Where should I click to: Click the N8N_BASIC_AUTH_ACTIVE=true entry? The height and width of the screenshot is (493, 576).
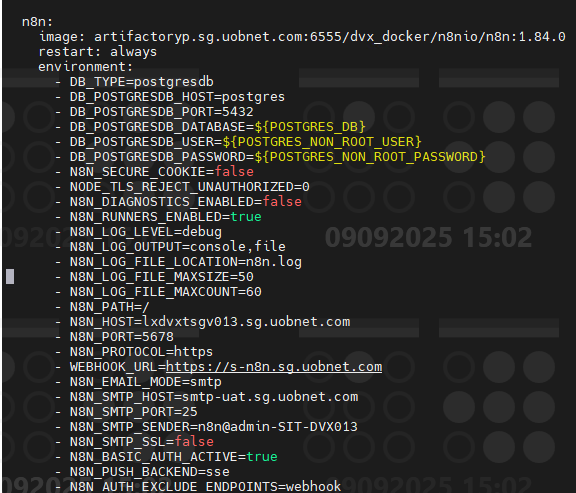[174, 457]
